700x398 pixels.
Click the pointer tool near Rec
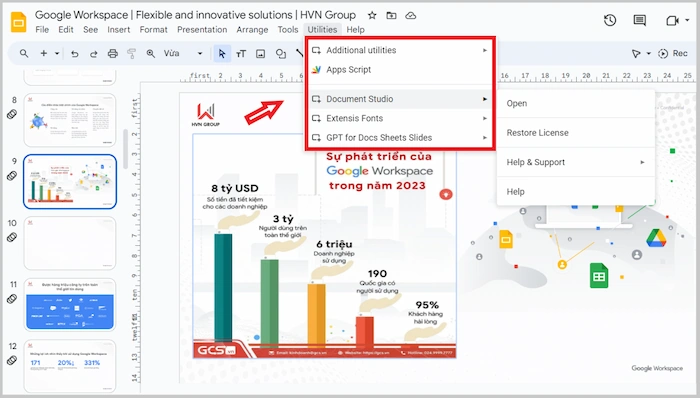click(x=636, y=54)
